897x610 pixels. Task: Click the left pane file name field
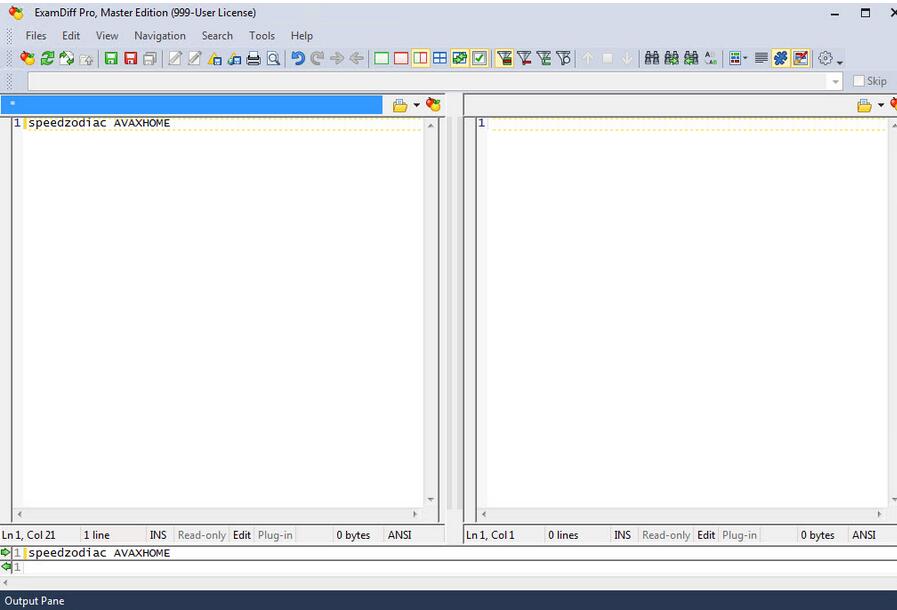[x=192, y=105]
